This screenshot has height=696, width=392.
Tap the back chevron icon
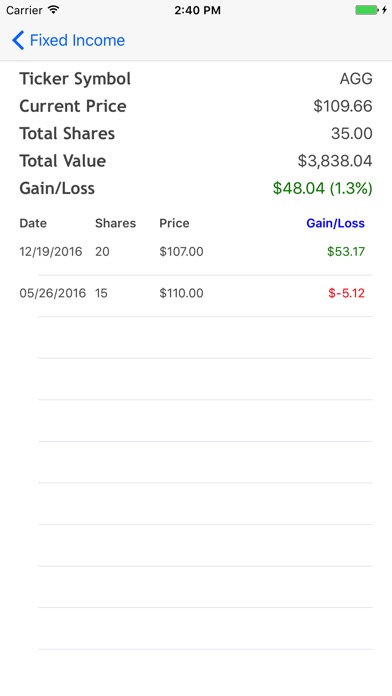pos(18,40)
